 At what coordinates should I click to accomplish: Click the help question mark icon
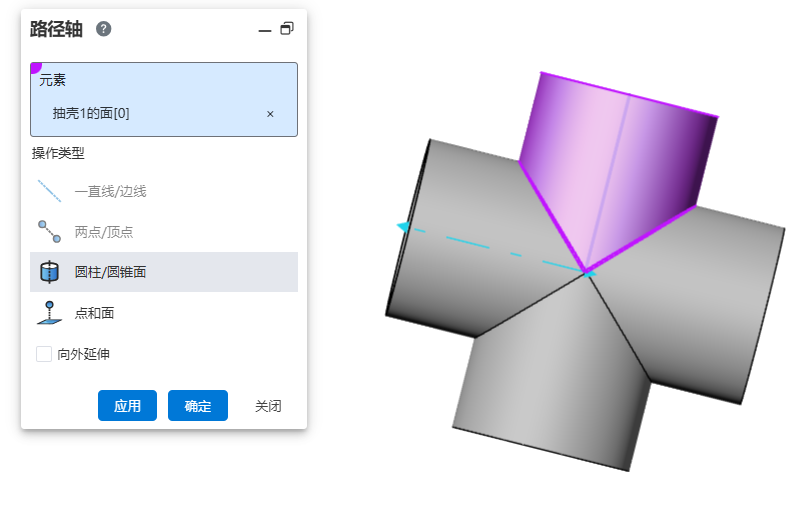(x=104, y=29)
